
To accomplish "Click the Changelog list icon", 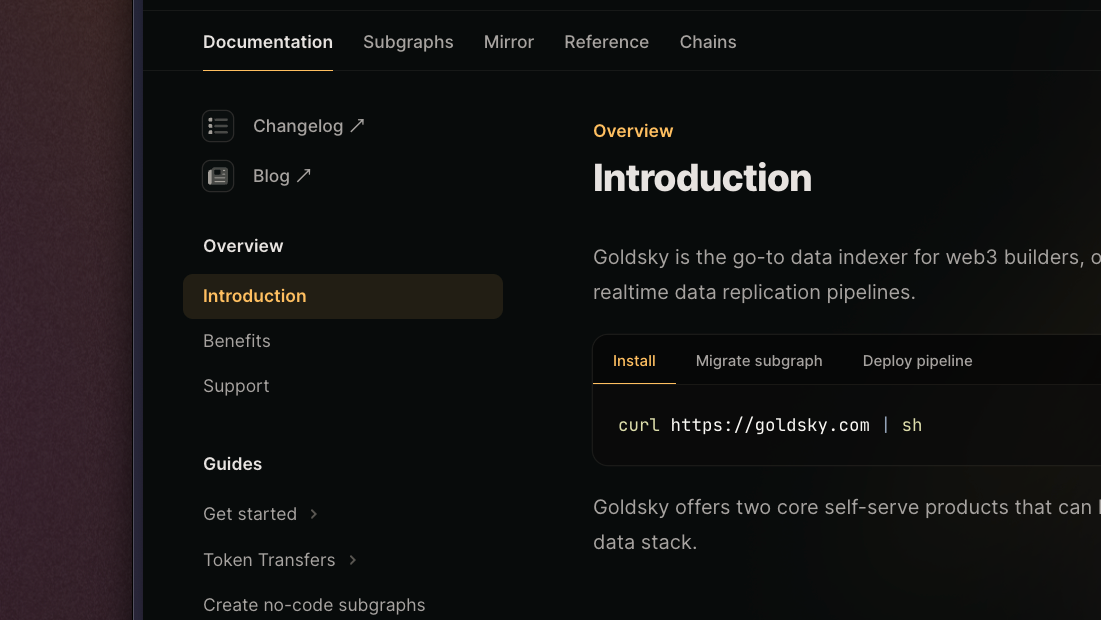I will tap(218, 126).
